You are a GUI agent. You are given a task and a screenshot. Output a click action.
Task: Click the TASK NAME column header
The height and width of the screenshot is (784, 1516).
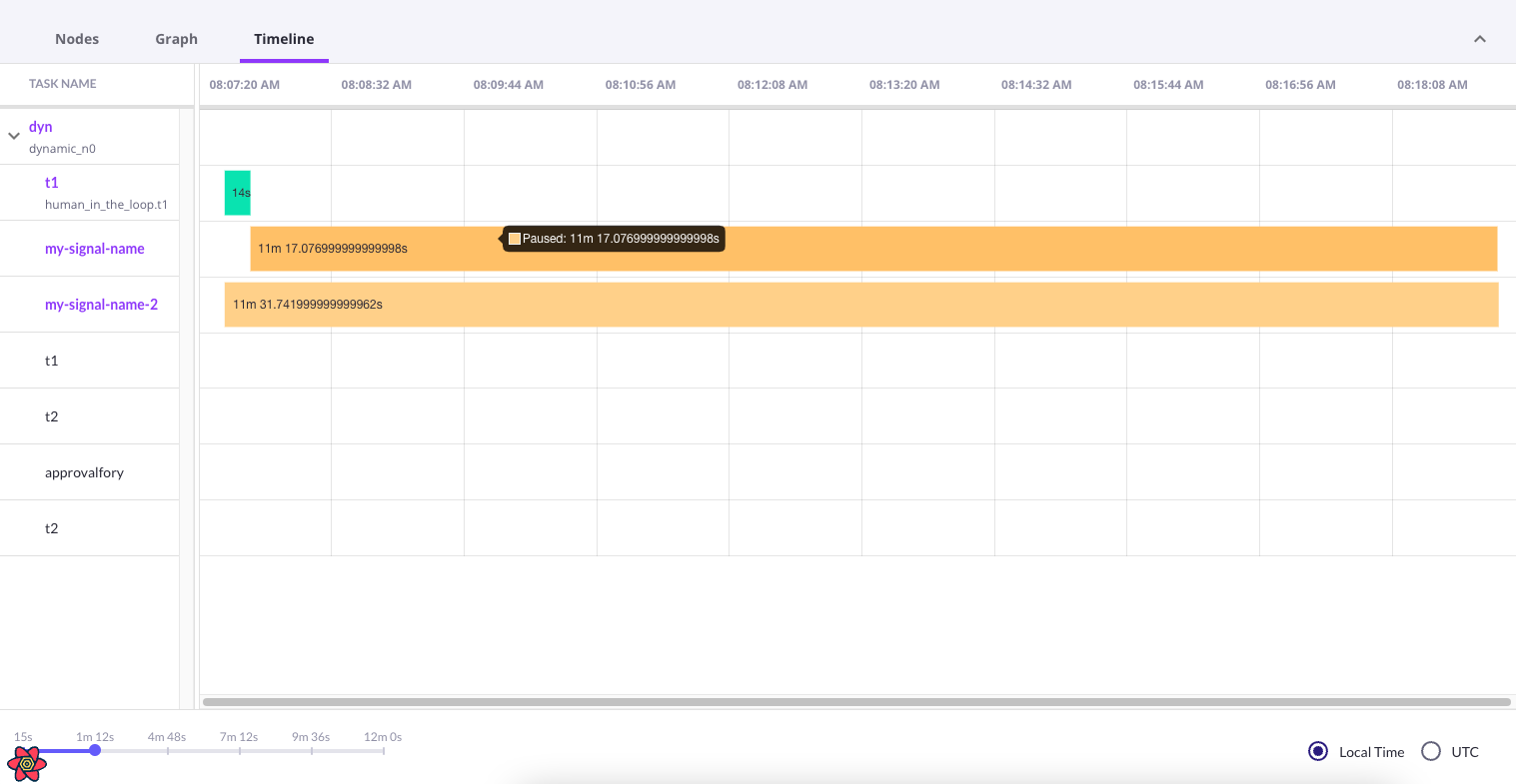pyautogui.click(x=63, y=84)
